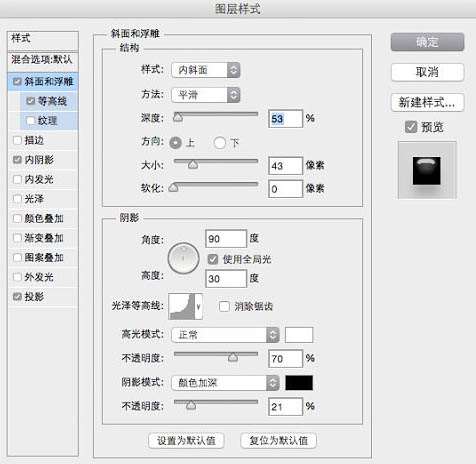Viewport: 476px width, 464px height.
Task: Open the 方法 平滑 dropdown
Action: 206,95
